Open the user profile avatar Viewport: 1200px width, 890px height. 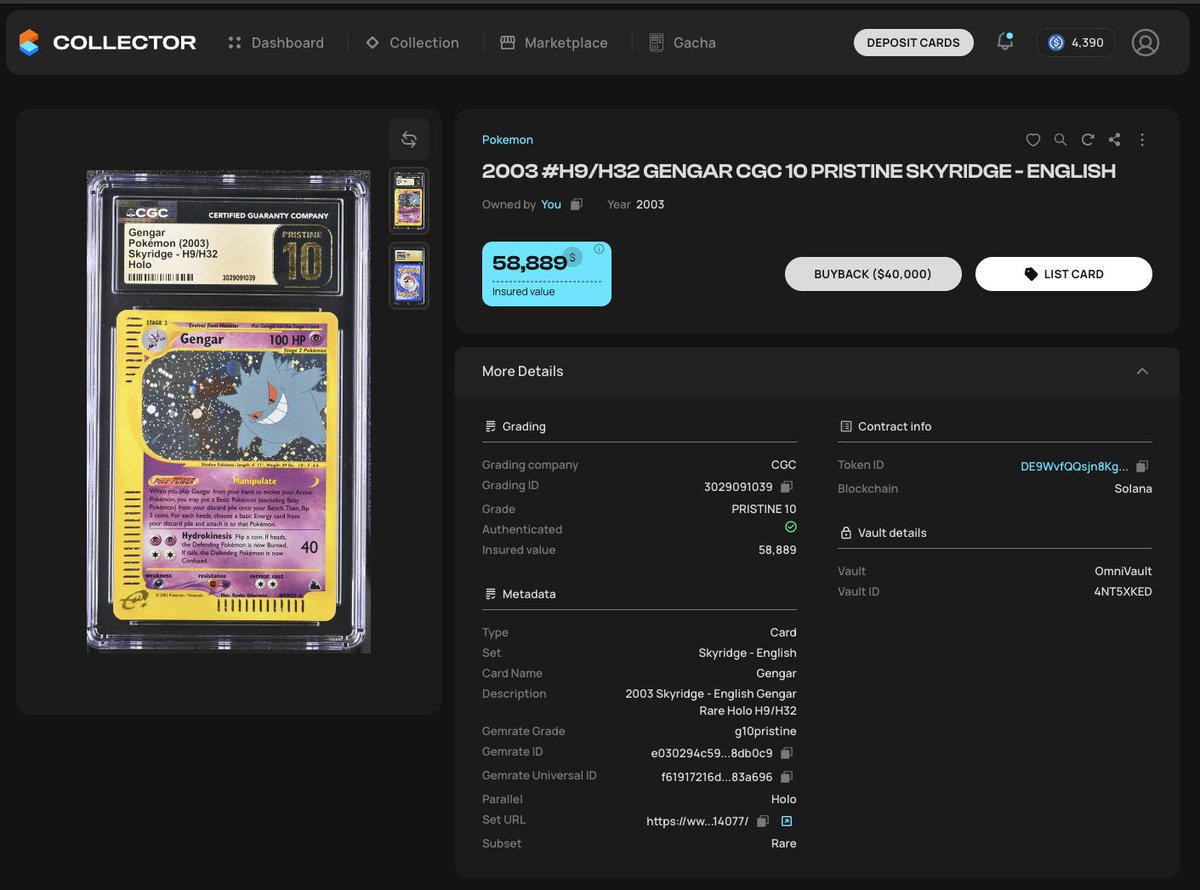tap(1145, 42)
